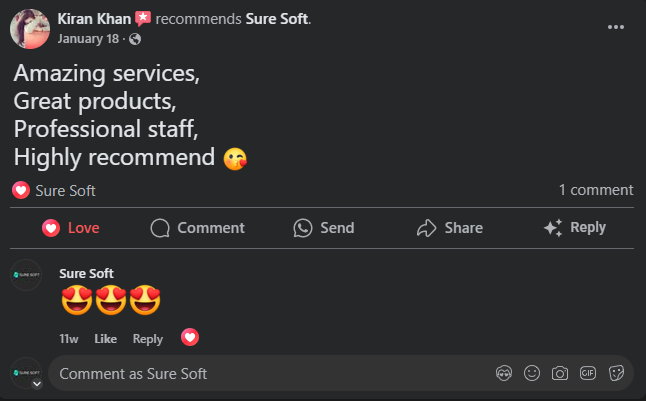646x401 pixels.
Task: Attach a photo using camera icon
Action: coord(560,373)
